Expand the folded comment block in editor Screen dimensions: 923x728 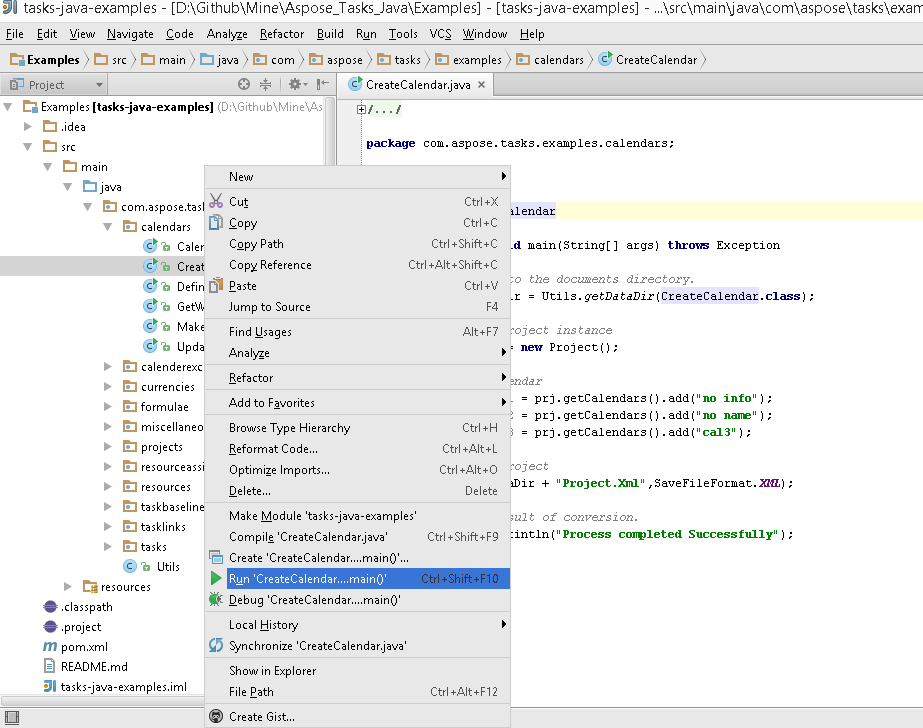pos(361,109)
